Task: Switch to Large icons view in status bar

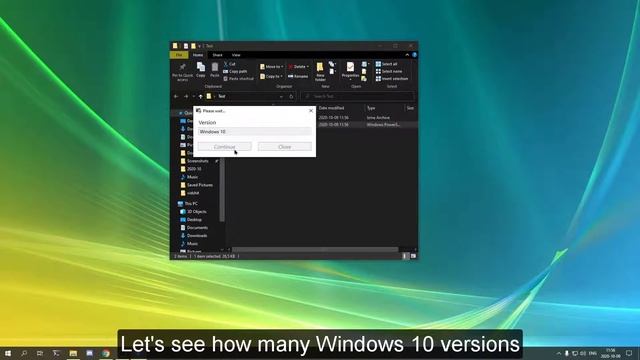Action: click(x=413, y=256)
